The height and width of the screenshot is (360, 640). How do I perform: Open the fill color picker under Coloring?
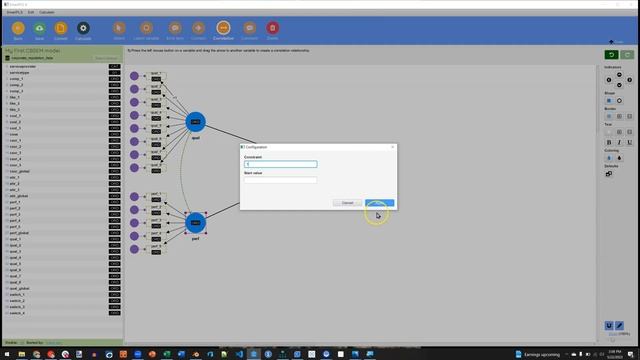pyautogui.click(x=609, y=158)
